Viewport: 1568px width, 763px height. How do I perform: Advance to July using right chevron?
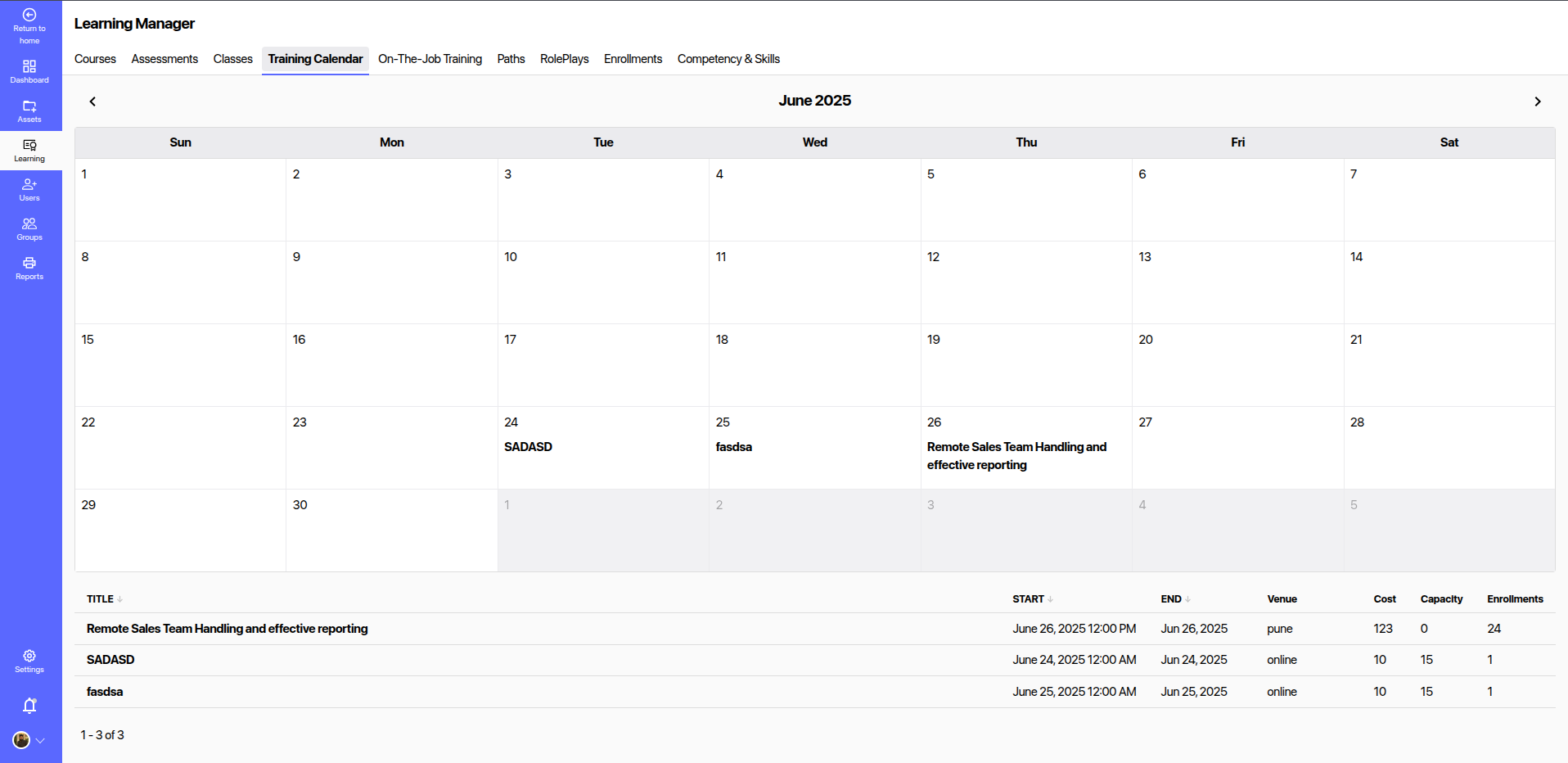click(x=1538, y=101)
